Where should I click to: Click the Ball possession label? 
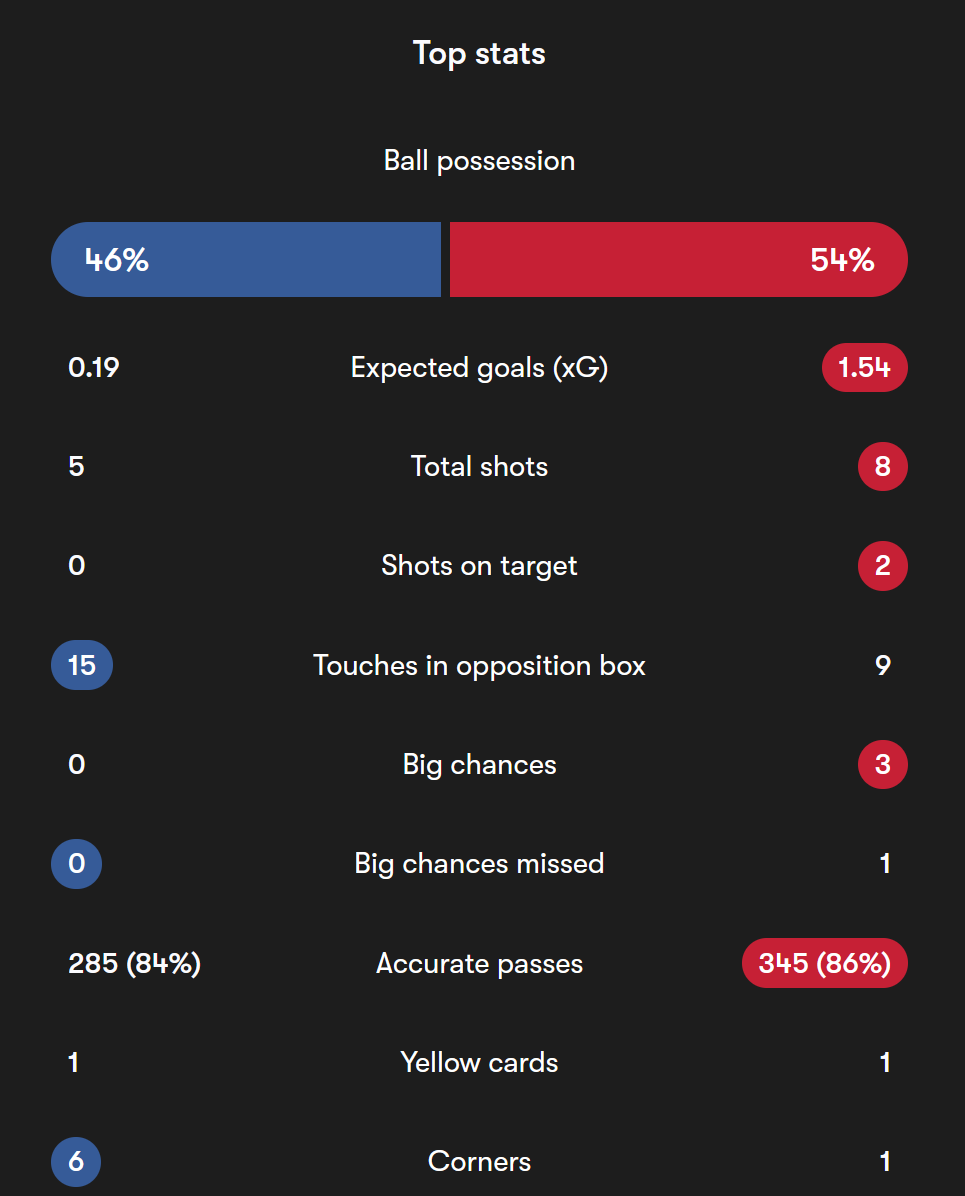pos(479,161)
